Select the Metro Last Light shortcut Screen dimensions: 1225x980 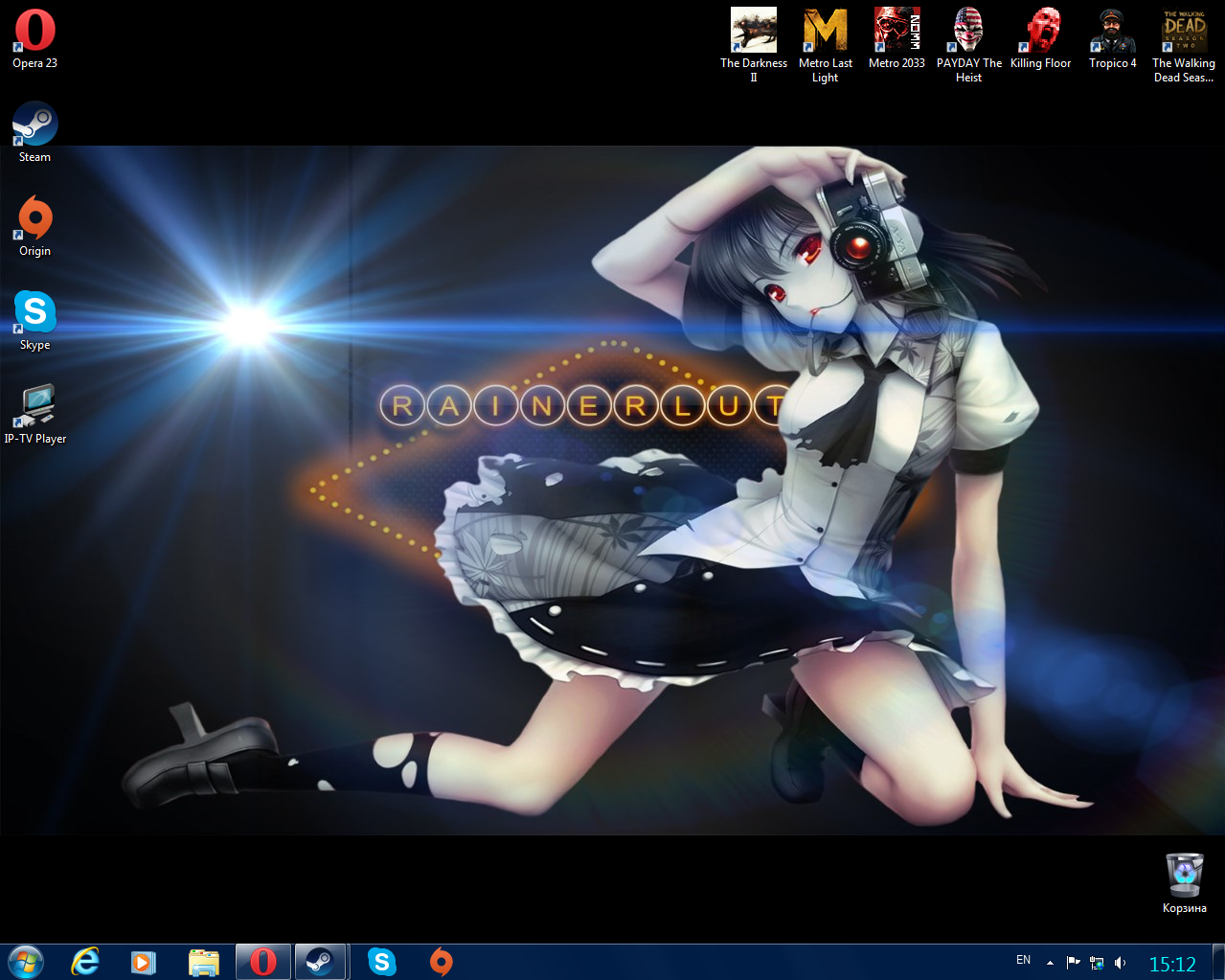coord(826,45)
